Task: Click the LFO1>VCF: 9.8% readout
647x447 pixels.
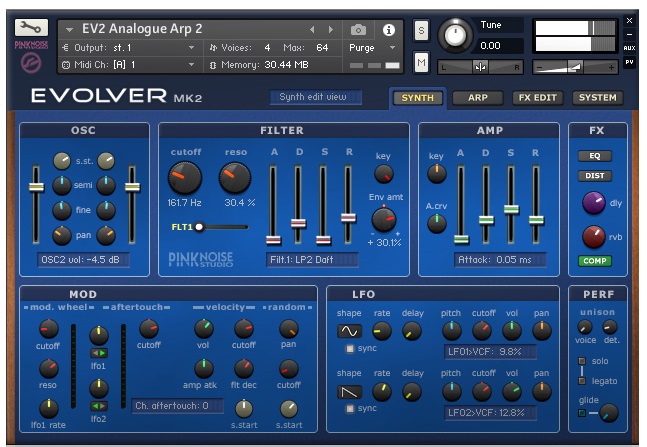Action: (x=490, y=352)
